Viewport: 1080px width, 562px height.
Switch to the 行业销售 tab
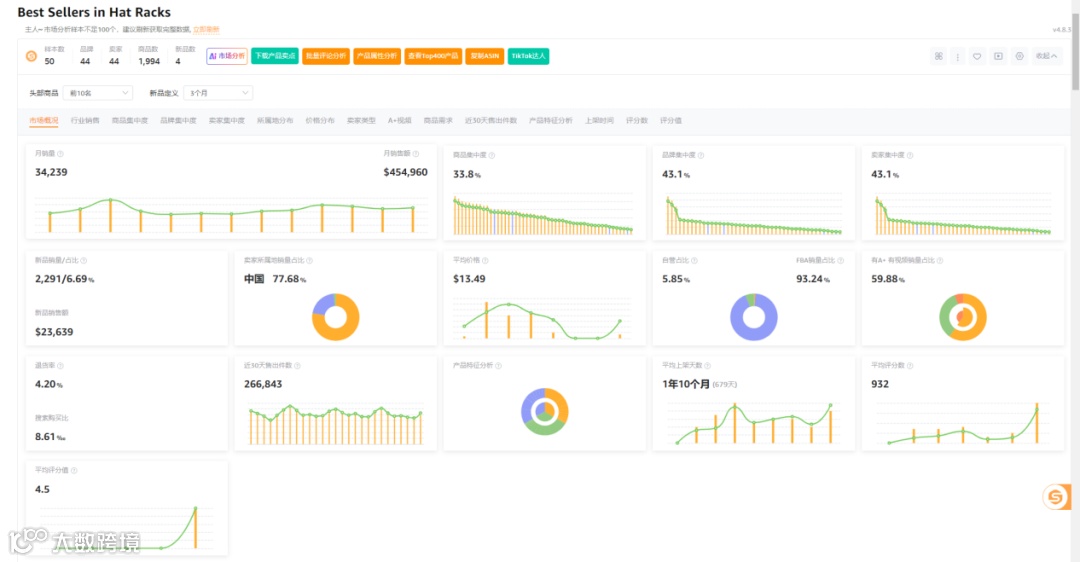point(85,121)
